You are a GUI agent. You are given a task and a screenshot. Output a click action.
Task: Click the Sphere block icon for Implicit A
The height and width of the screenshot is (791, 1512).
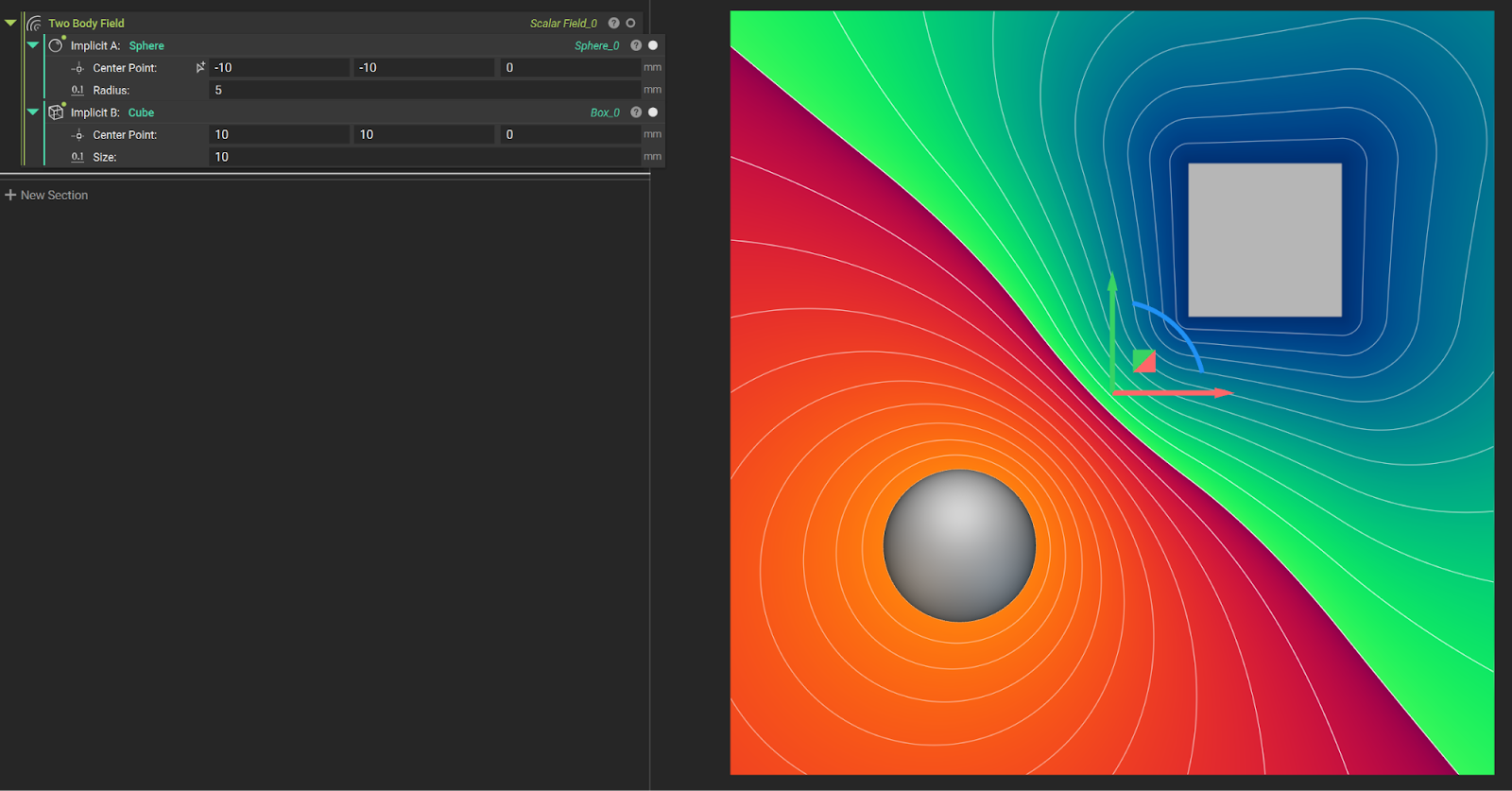point(56,44)
